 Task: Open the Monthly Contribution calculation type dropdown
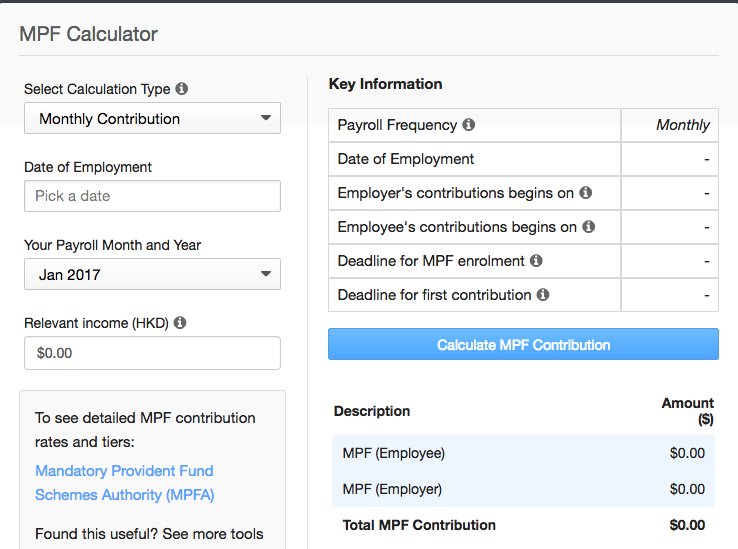click(152, 118)
